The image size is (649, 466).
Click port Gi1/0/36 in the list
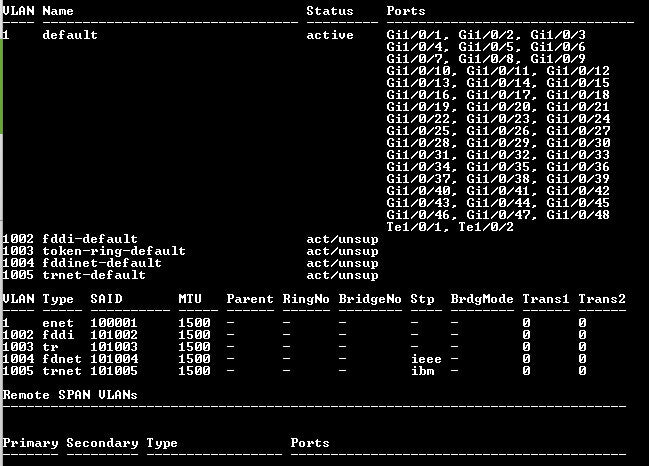click(578, 167)
